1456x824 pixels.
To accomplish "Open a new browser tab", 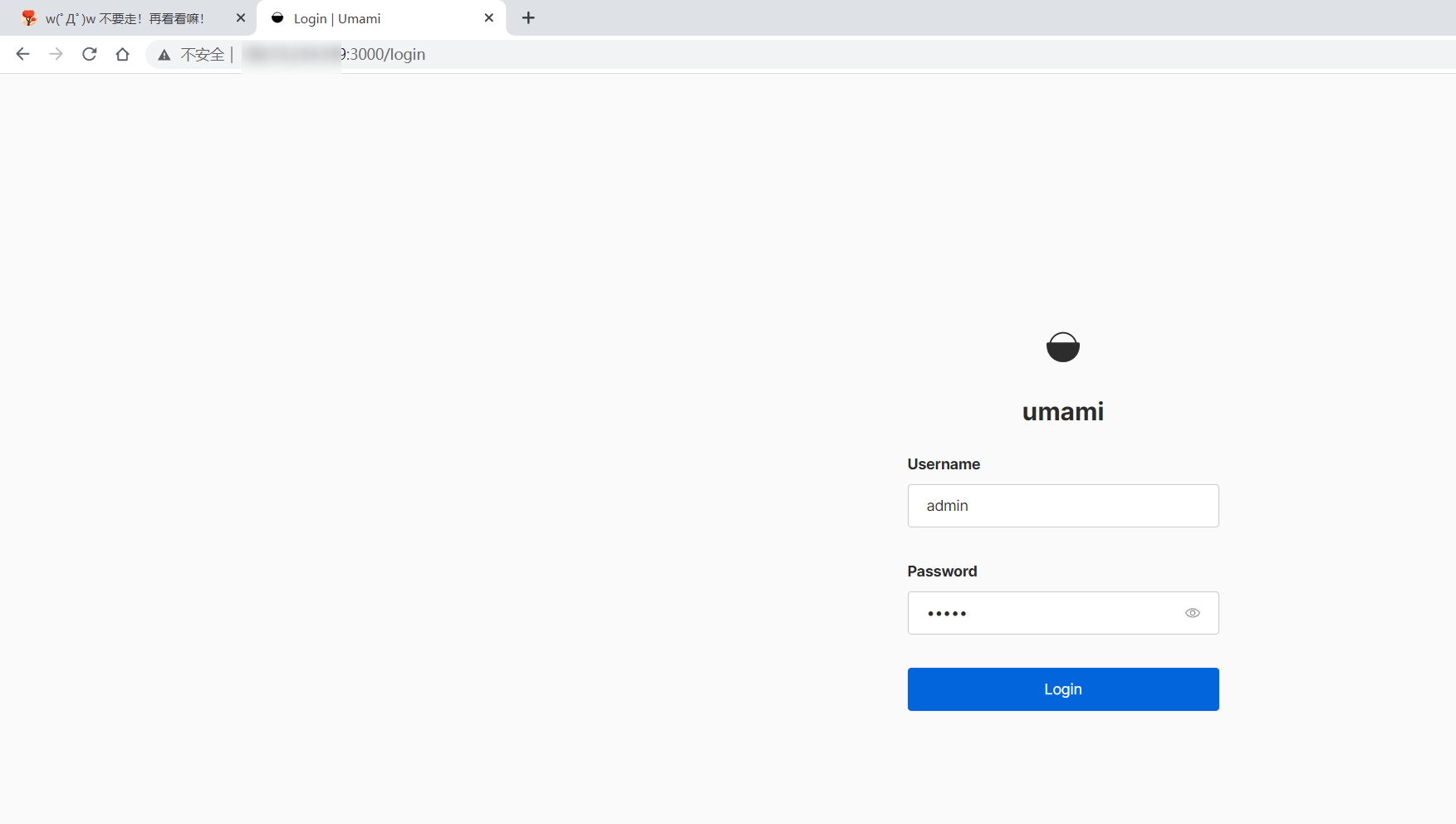I will pos(528,17).
